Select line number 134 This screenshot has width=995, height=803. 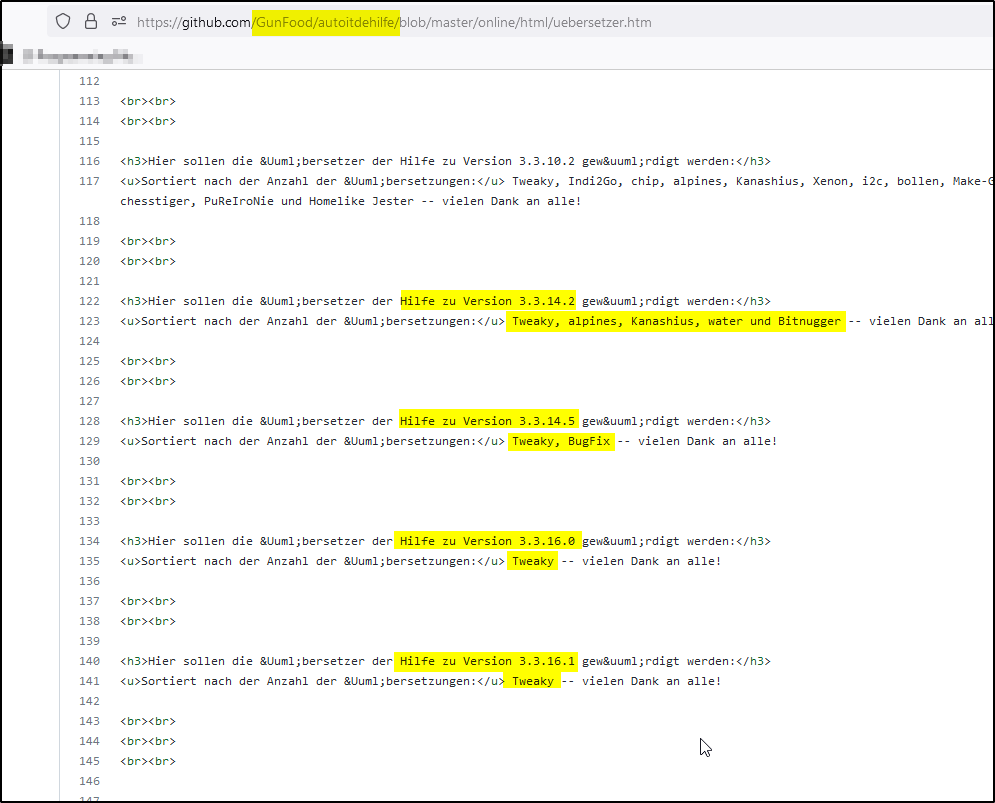(x=89, y=541)
